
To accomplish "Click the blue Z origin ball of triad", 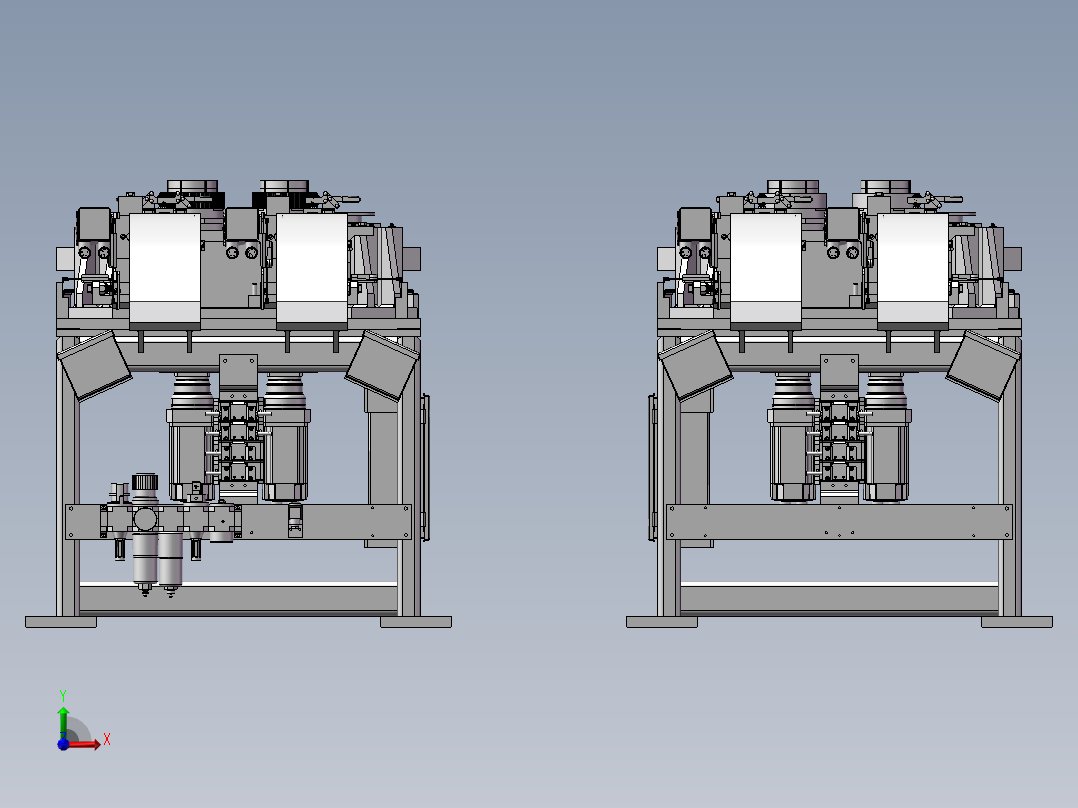I will [63, 744].
